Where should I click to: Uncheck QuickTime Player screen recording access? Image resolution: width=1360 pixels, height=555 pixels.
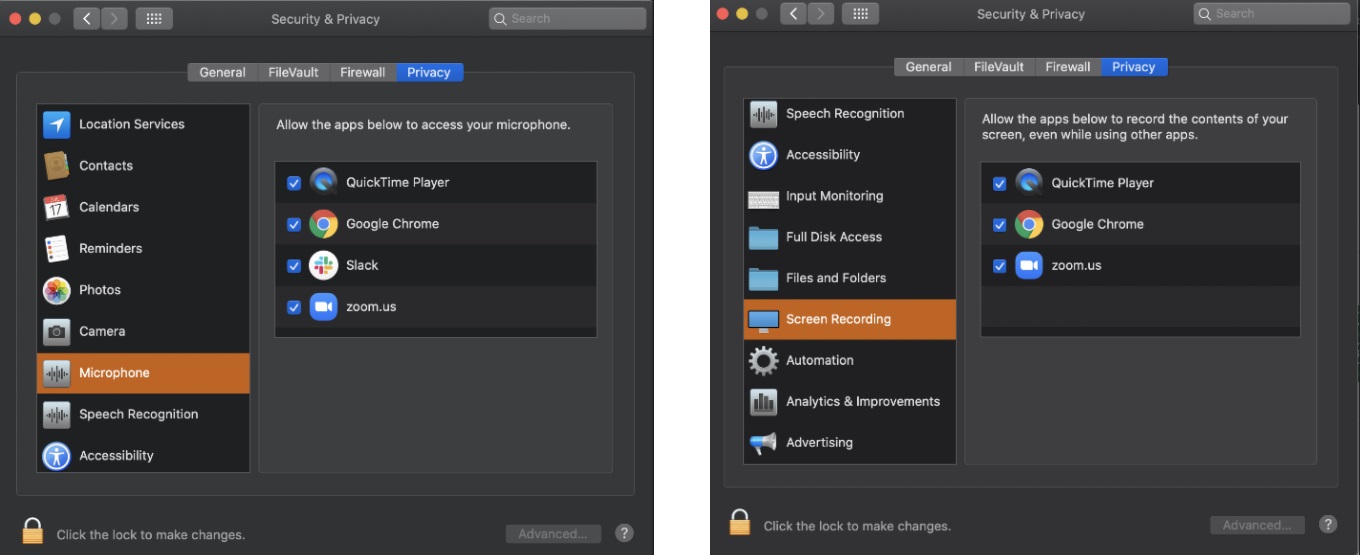(999, 183)
